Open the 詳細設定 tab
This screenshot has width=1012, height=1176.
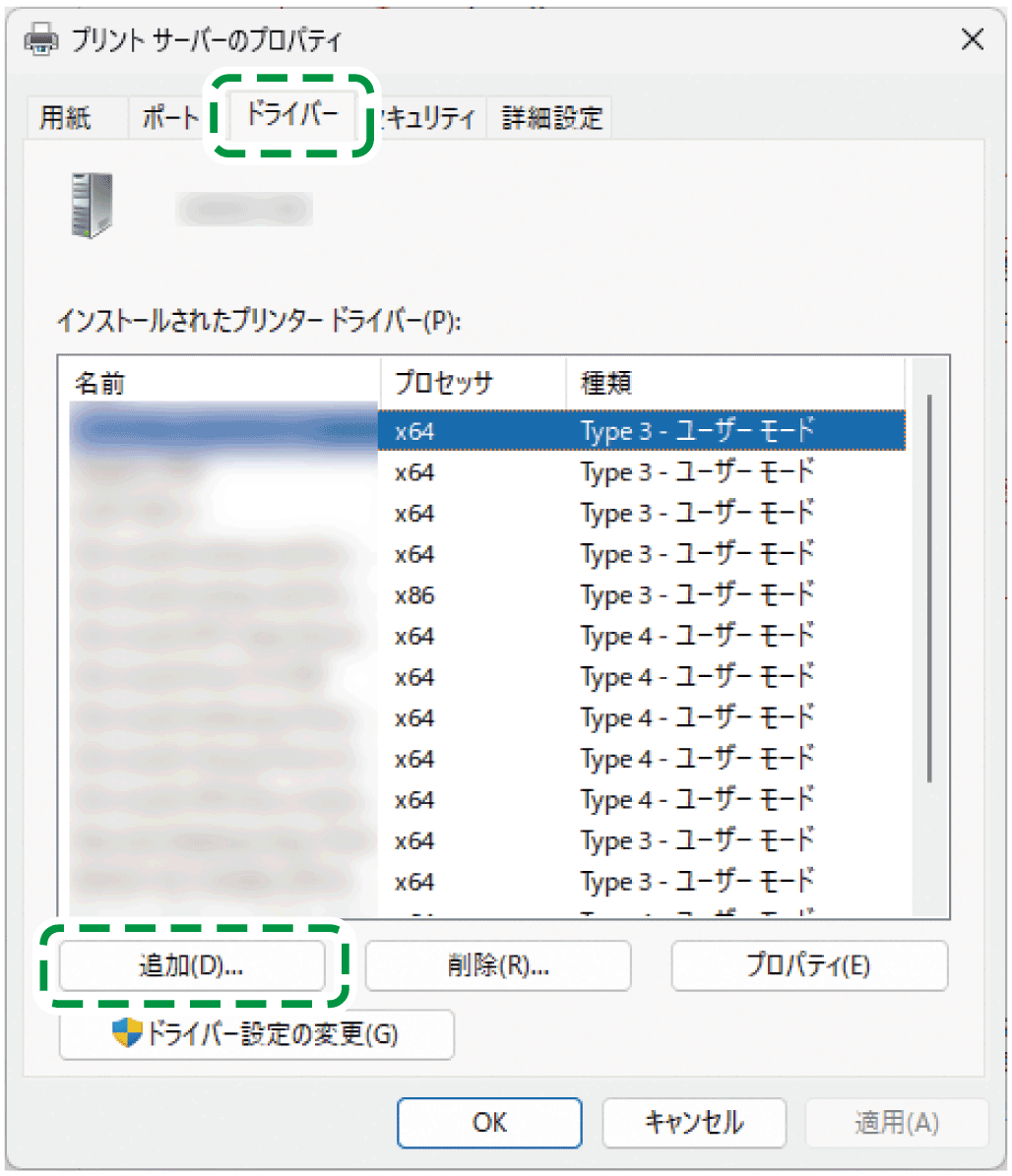click(x=549, y=116)
